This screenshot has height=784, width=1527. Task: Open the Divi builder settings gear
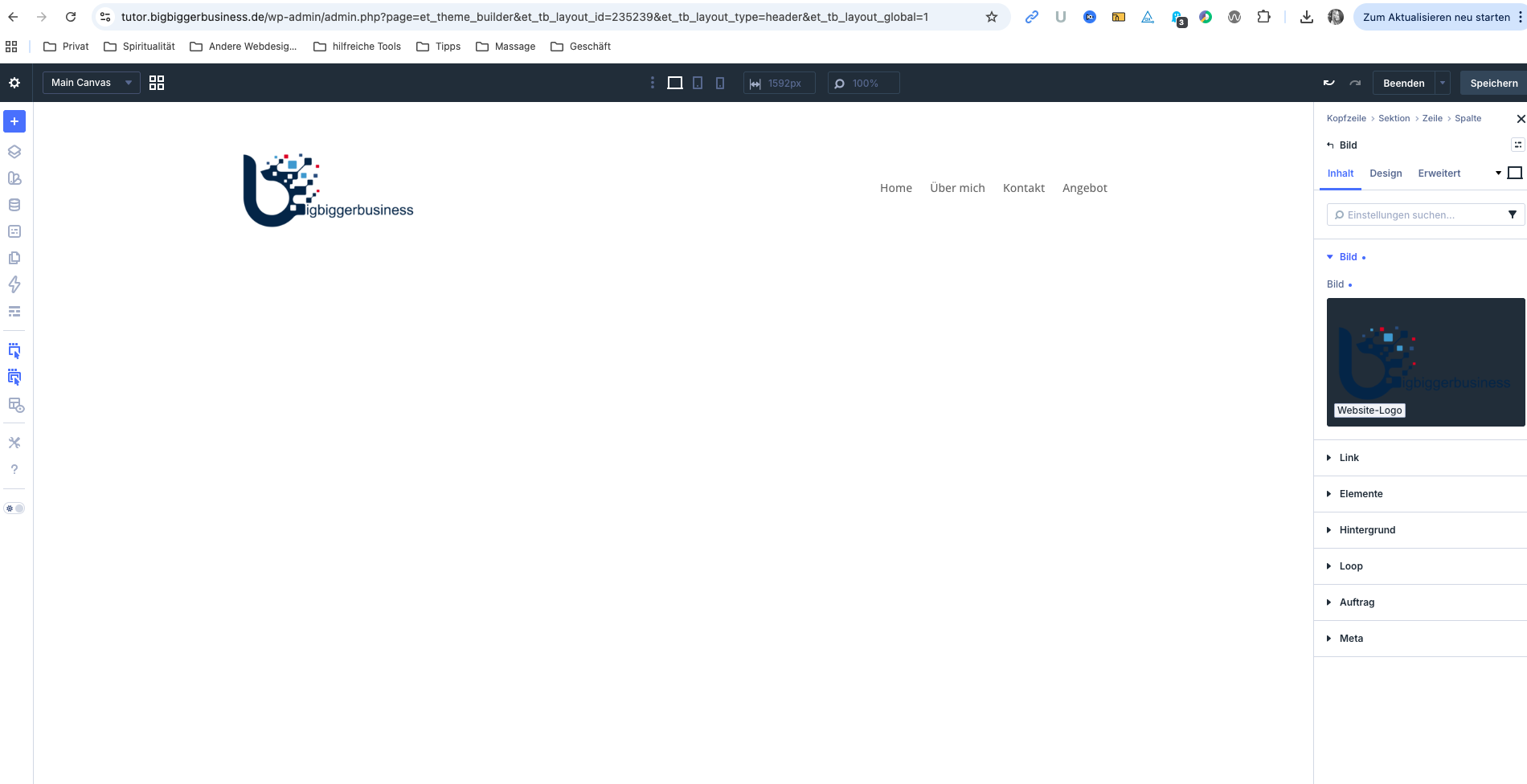click(x=14, y=83)
